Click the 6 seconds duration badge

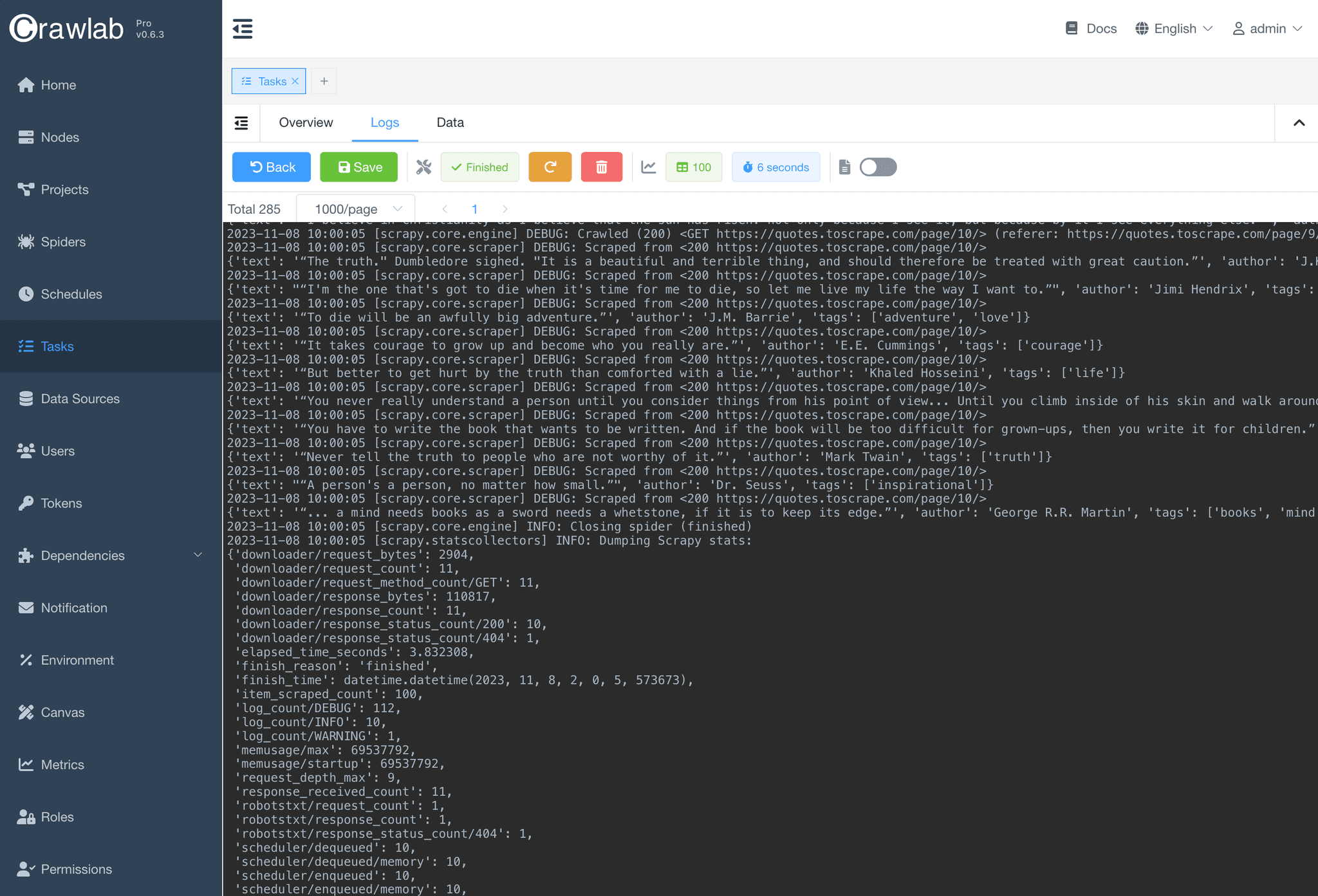[x=775, y=167]
